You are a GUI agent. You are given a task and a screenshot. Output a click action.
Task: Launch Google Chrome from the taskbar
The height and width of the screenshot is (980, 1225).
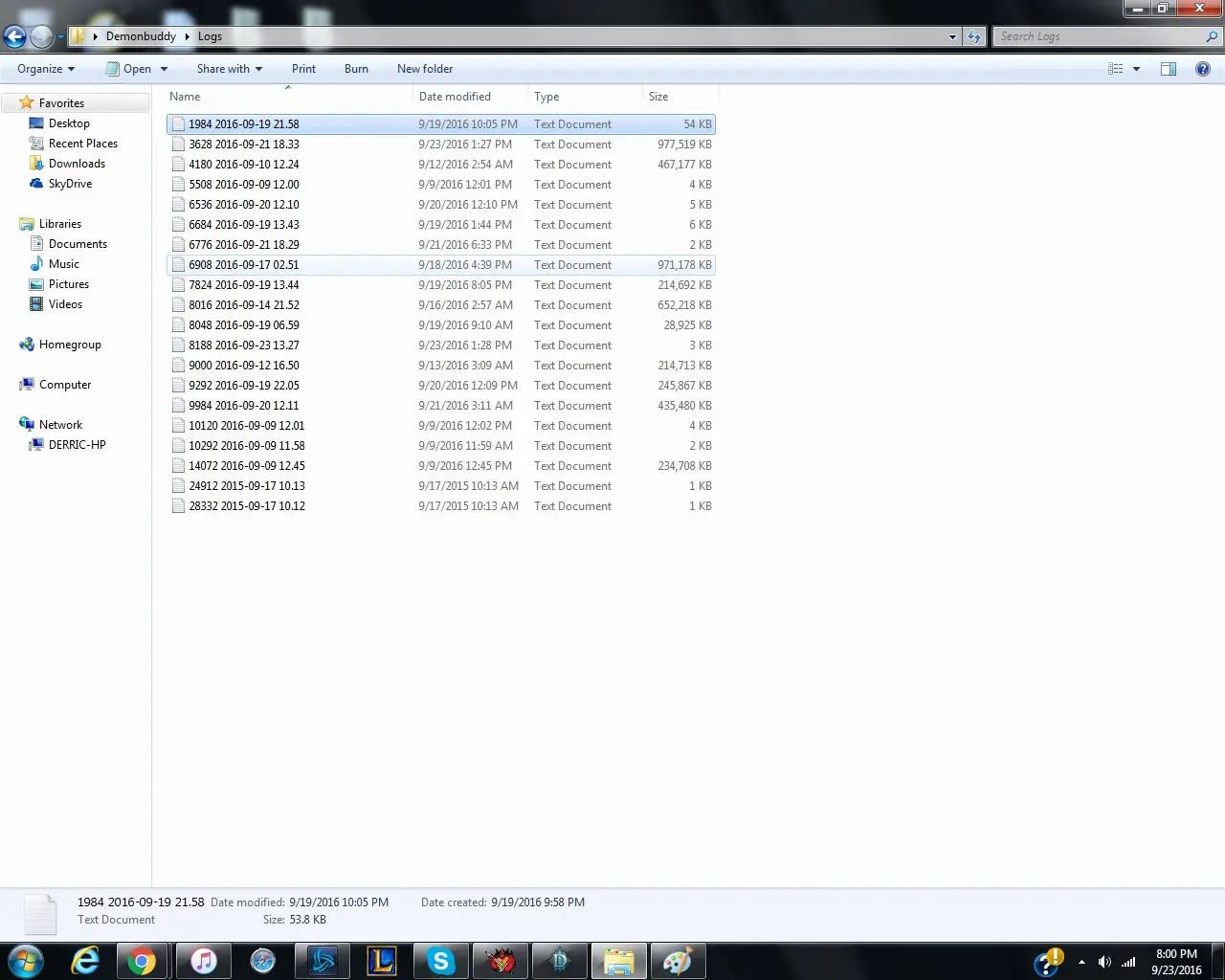143,961
